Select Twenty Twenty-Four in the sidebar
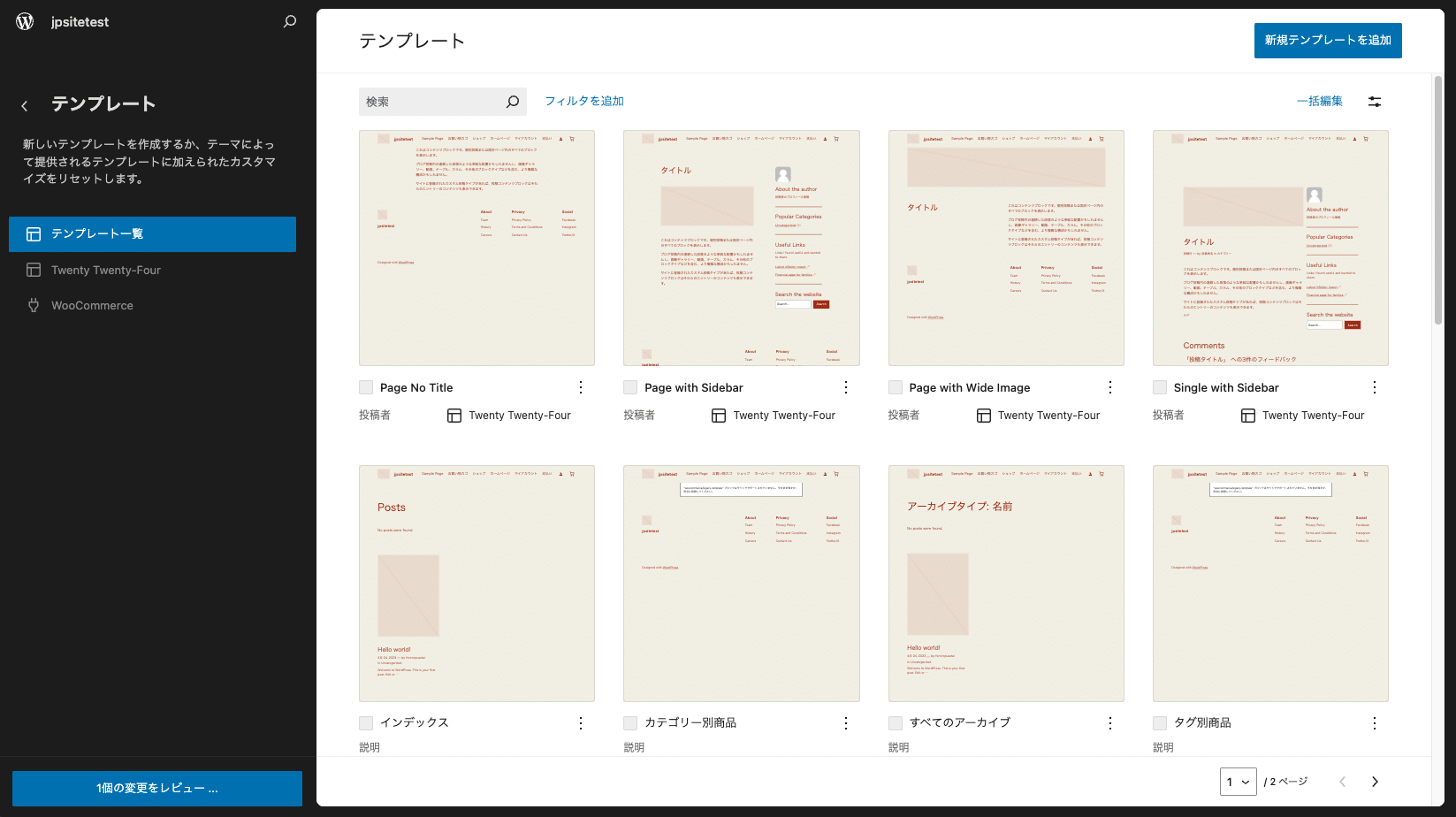 [105, 270]
